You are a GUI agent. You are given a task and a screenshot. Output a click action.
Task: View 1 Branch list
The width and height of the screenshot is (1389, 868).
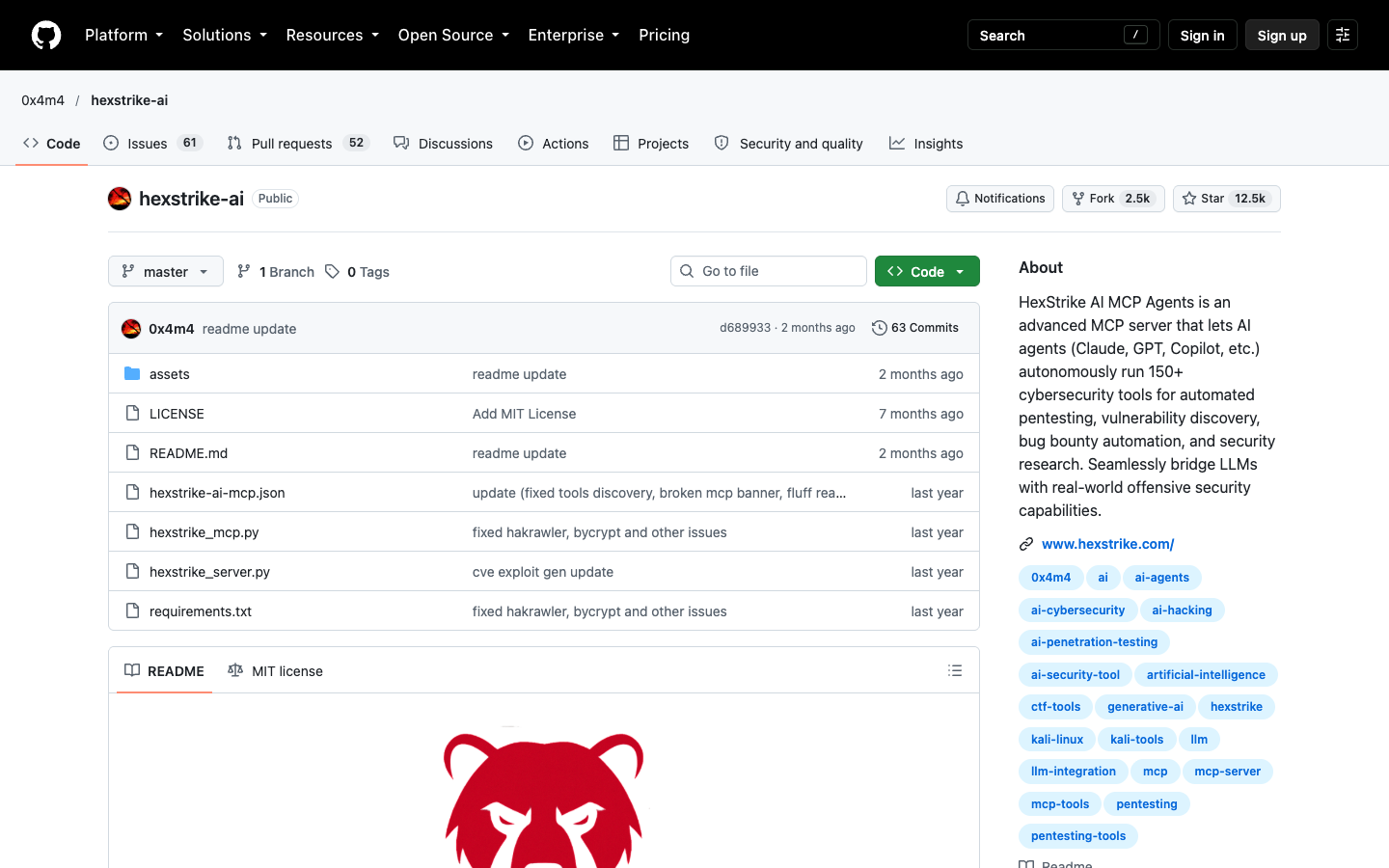[x=276, y=272]
